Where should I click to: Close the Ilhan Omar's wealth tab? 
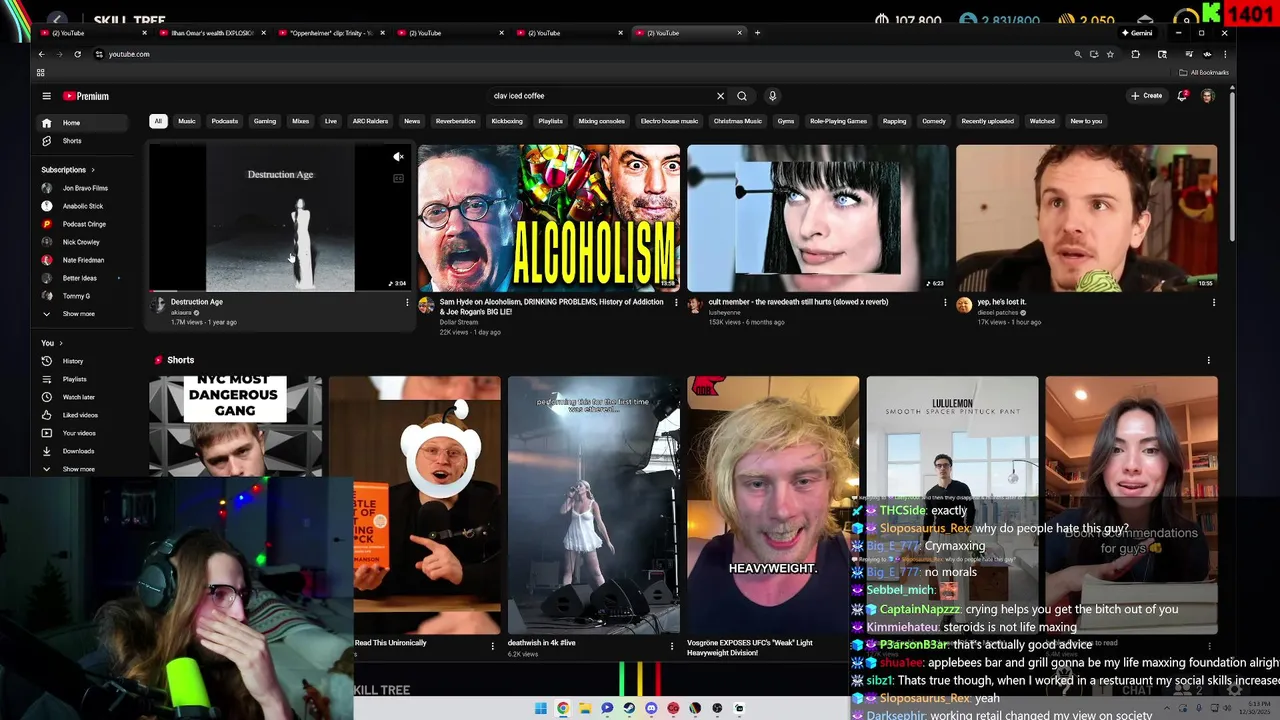(263, 33)
